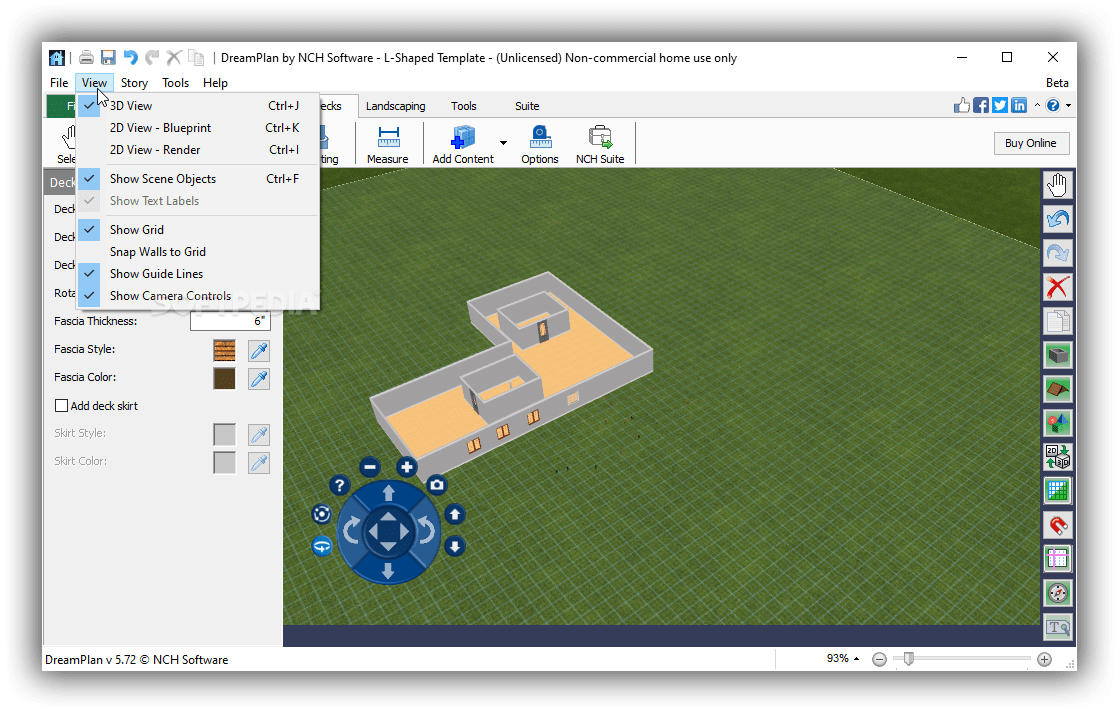This screenshot has width=1119, height=713.
Task: Click the gray block wall icon
Action: coord(1057,355)
